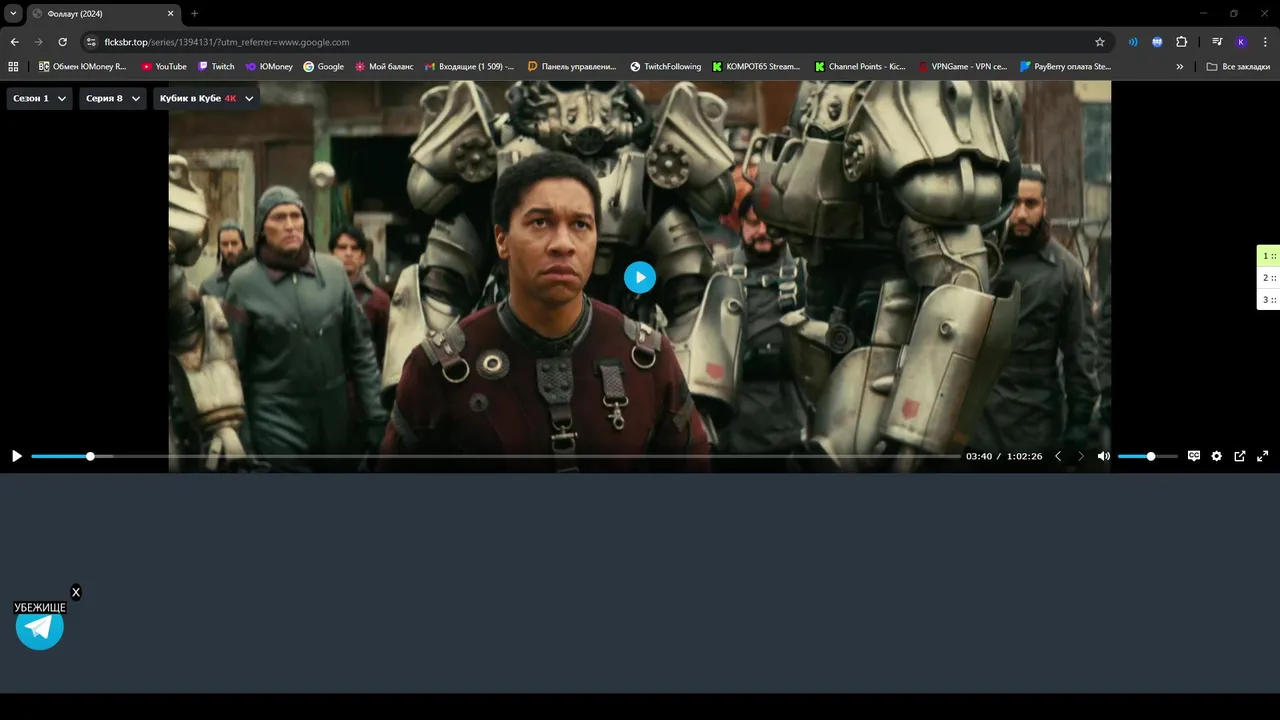Play video with center blue play button
1280x720 pixels.
pos(640,277)
